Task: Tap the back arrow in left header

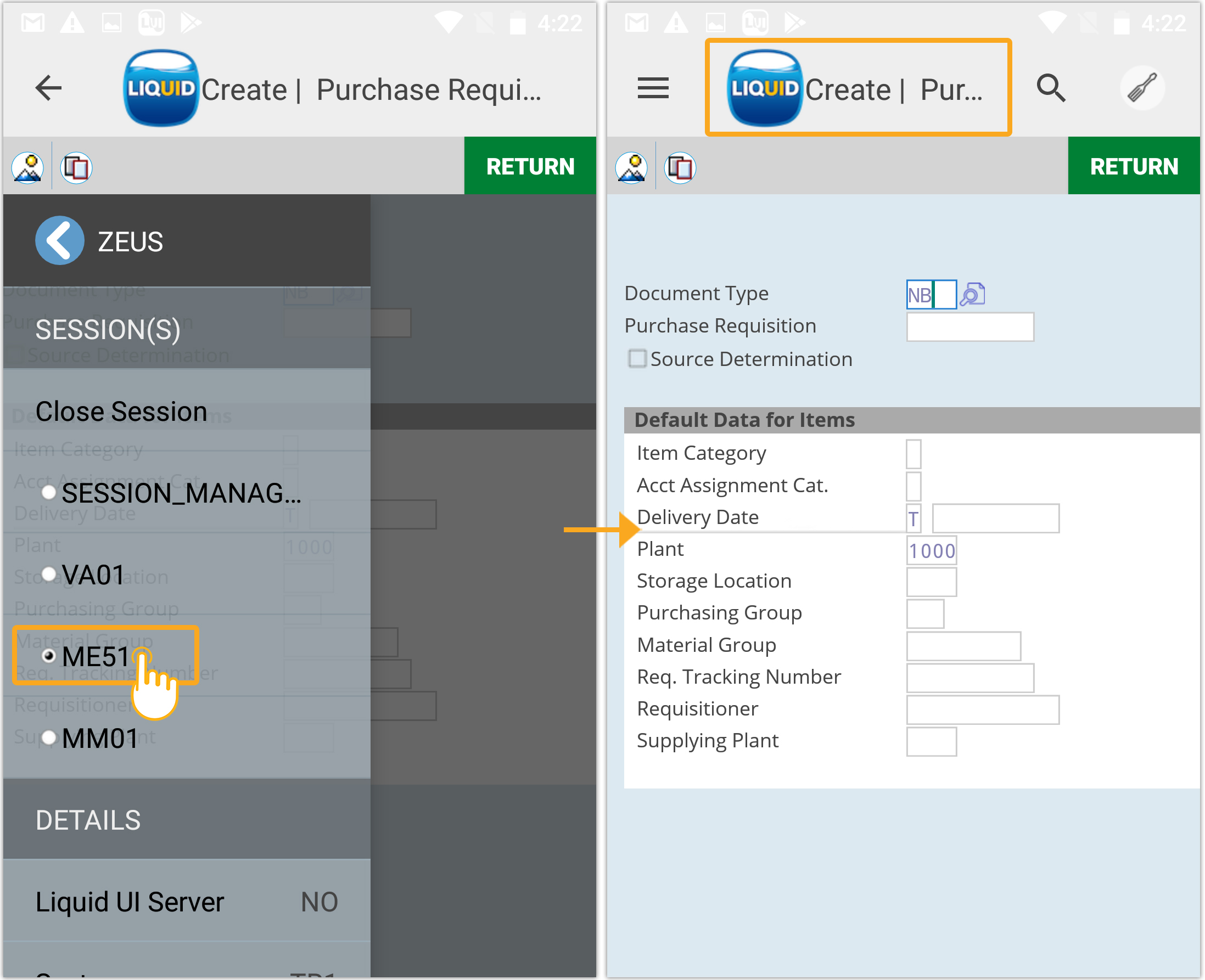Action: click(48, 89)
